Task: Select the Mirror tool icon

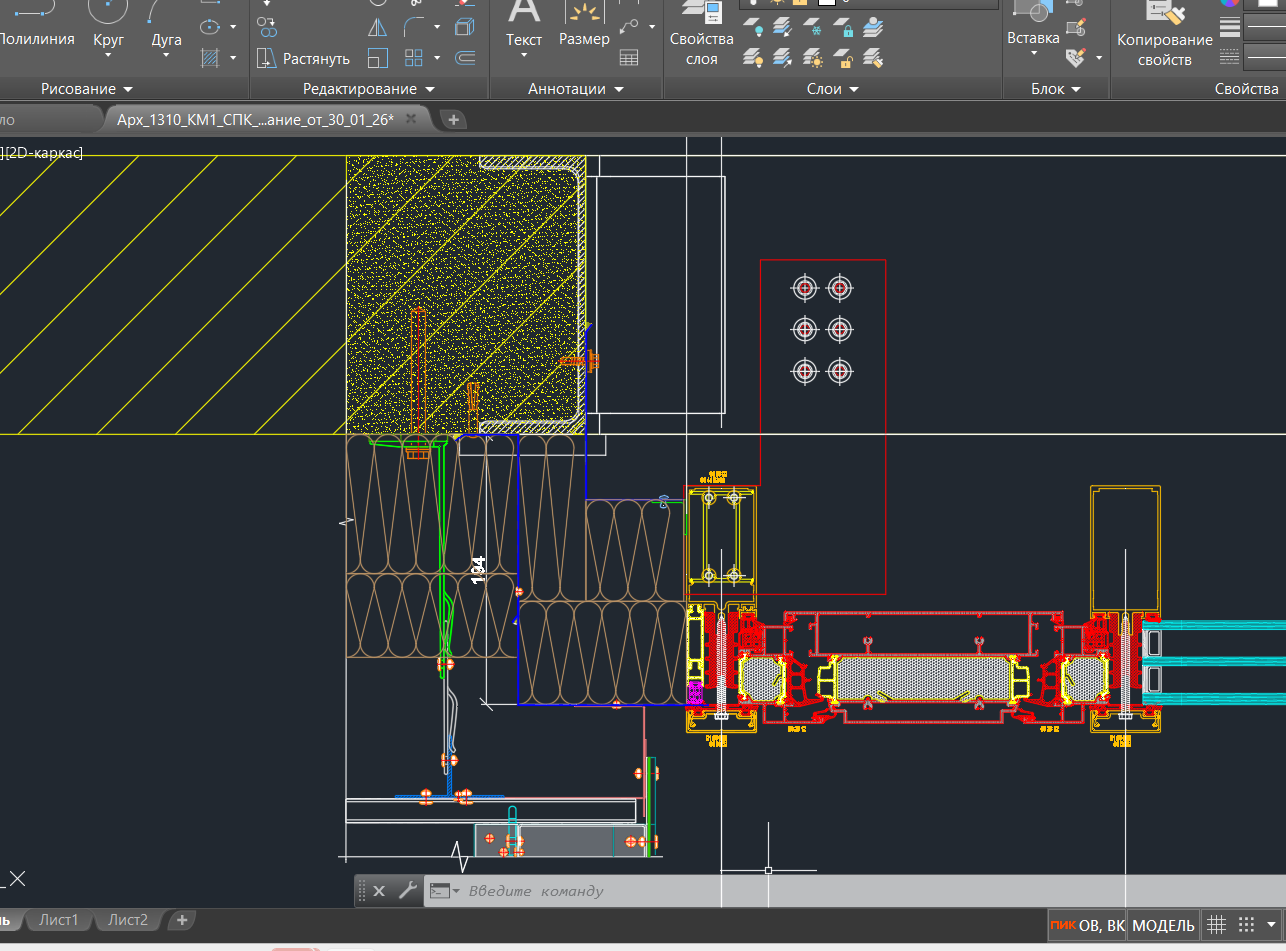Action: (377, 27)
